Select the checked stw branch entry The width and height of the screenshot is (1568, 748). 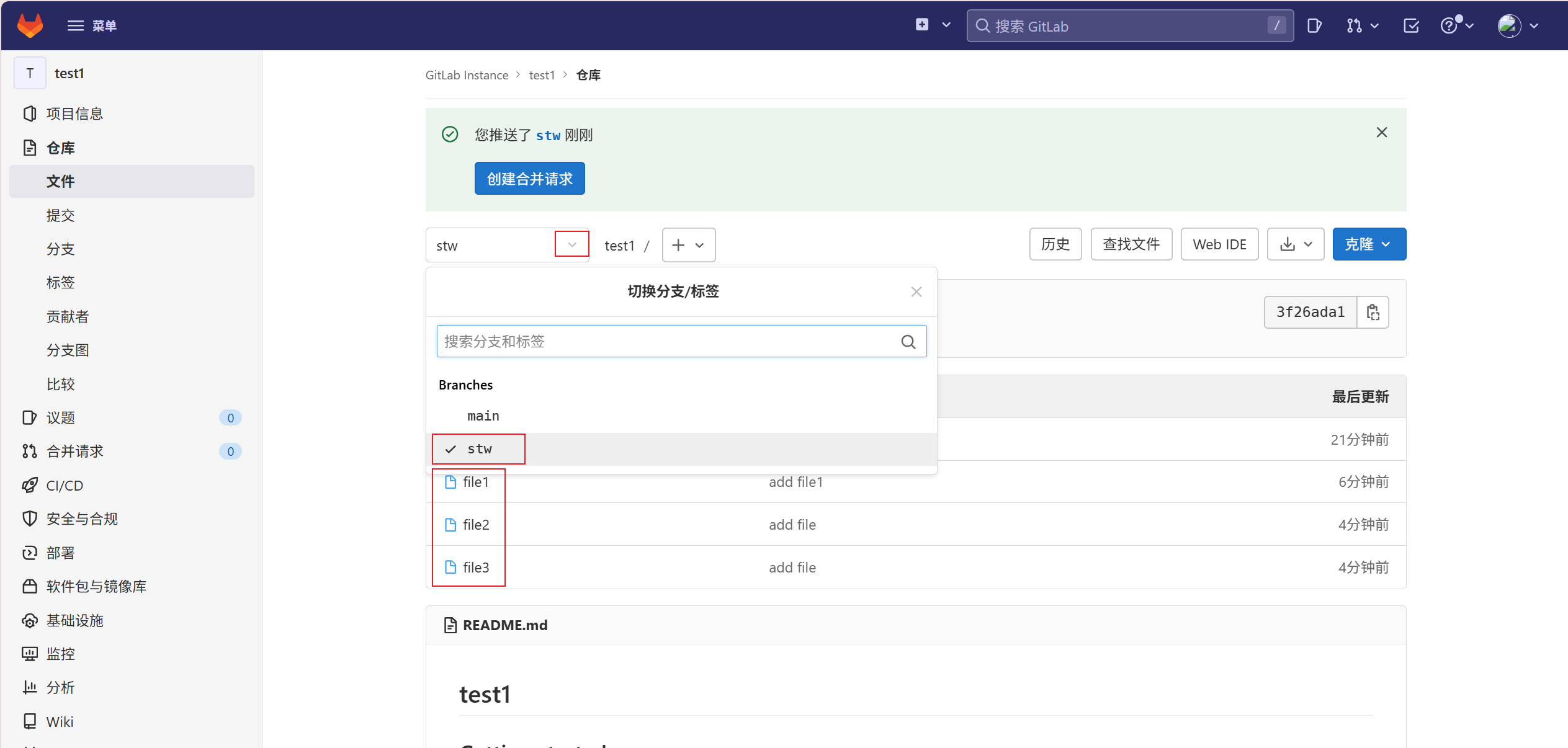(x=479, y=449)
